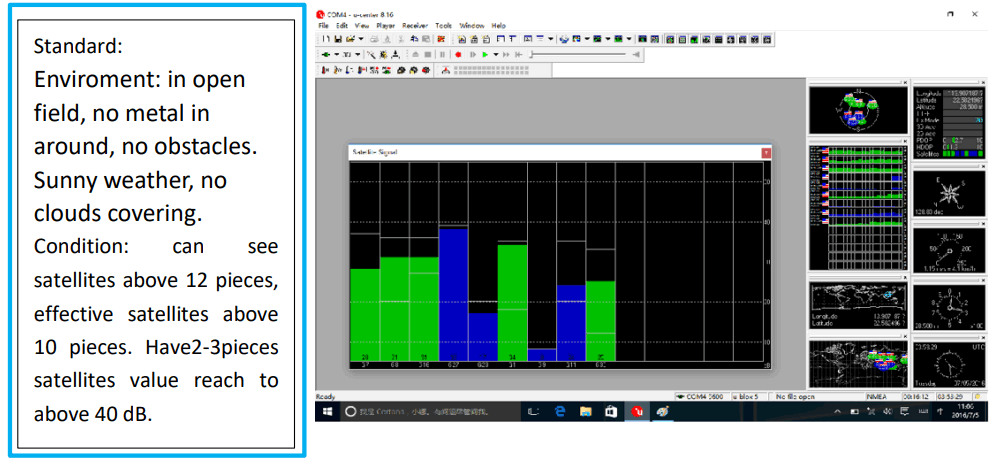Click the icon after player slider
The height and width of the screenshot is (464, 994).
[x=636, y=55]
